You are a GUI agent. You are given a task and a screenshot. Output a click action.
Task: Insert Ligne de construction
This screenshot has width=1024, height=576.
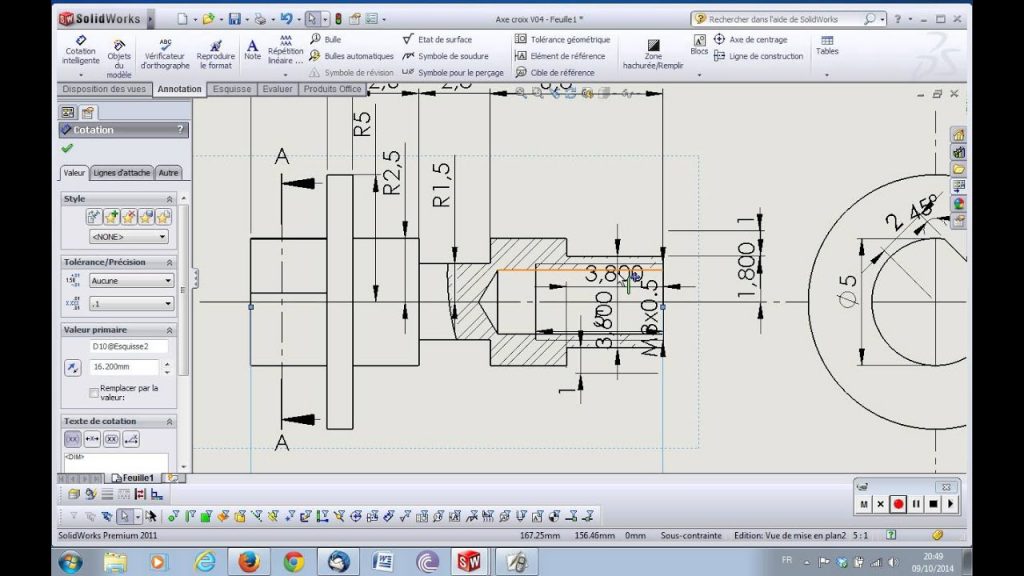coord(758,56)
